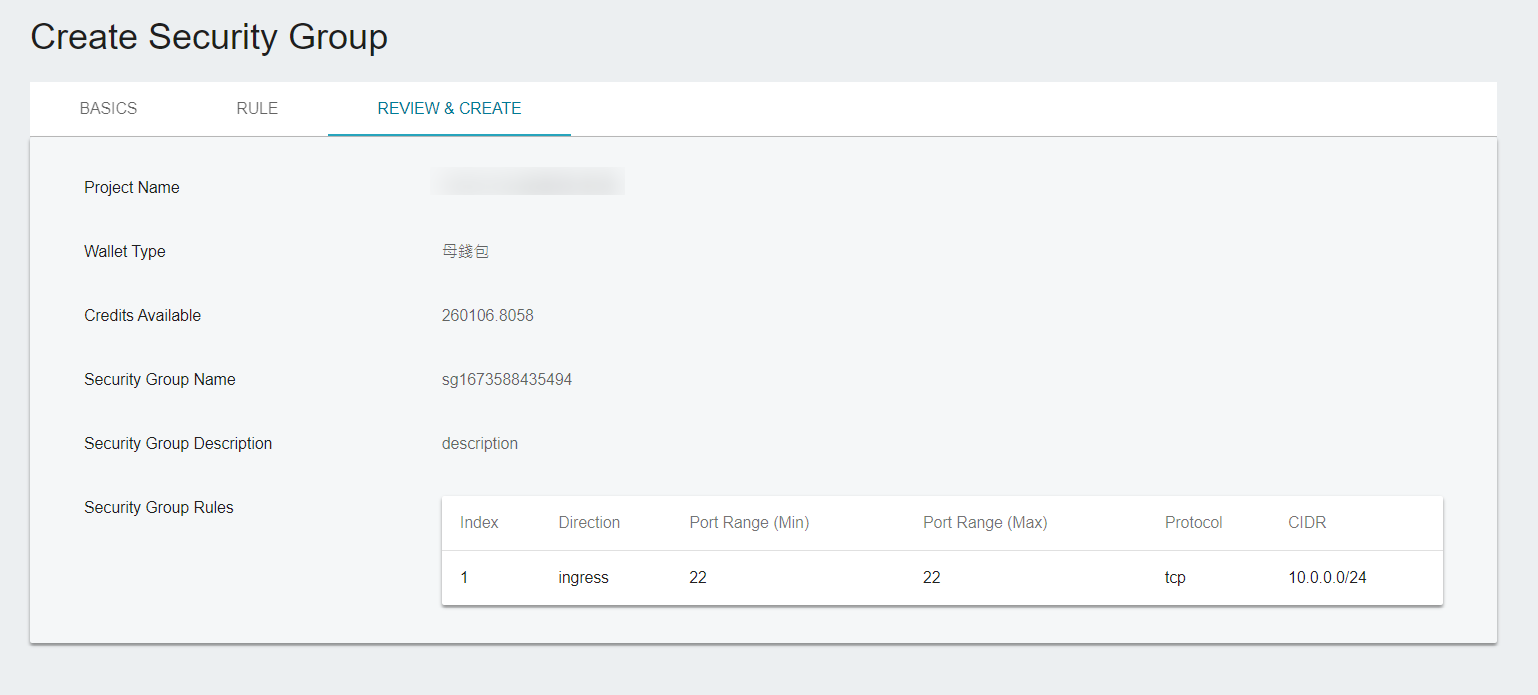Viewport: 1538px width, 695px height.
Task: Click the ingress direction cell
Action: pyautogui.click(x=583, y=577)
